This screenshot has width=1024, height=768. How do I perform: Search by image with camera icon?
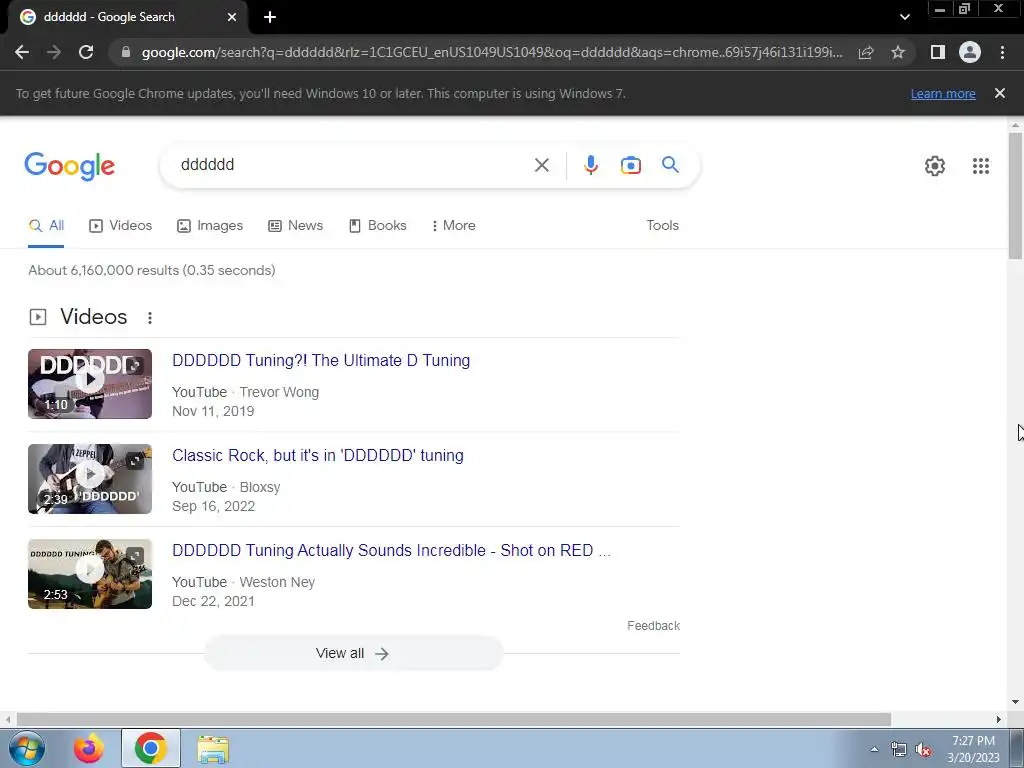(x=630, y=165)
